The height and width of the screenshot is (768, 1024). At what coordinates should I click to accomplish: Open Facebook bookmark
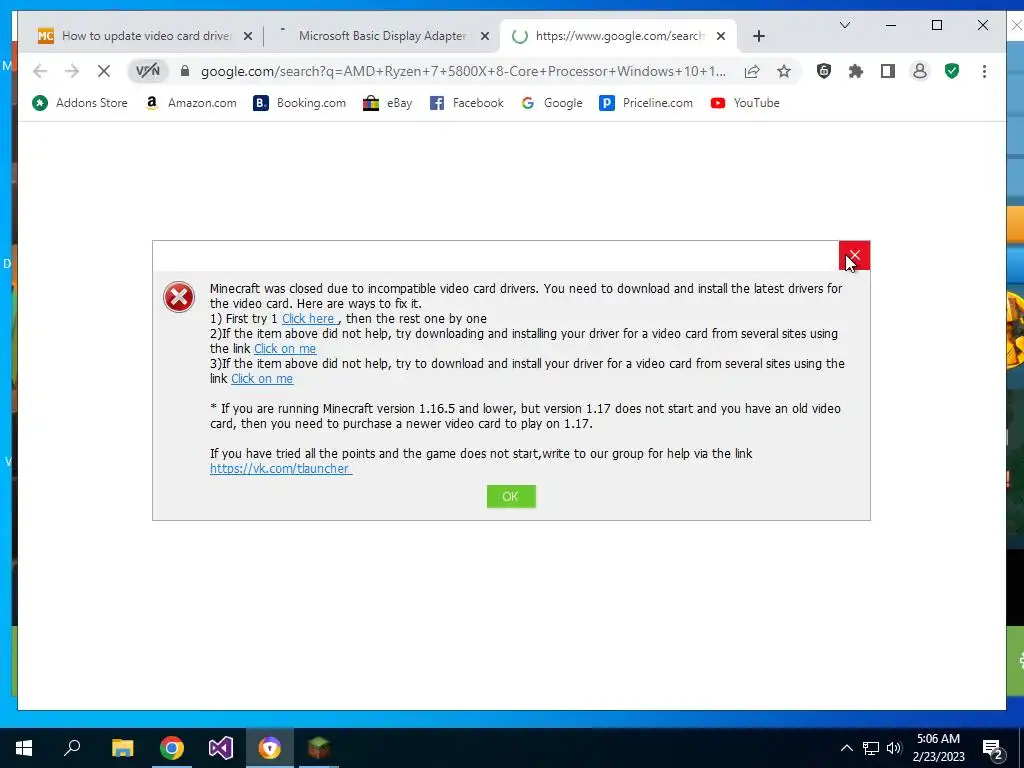[466, 103]
